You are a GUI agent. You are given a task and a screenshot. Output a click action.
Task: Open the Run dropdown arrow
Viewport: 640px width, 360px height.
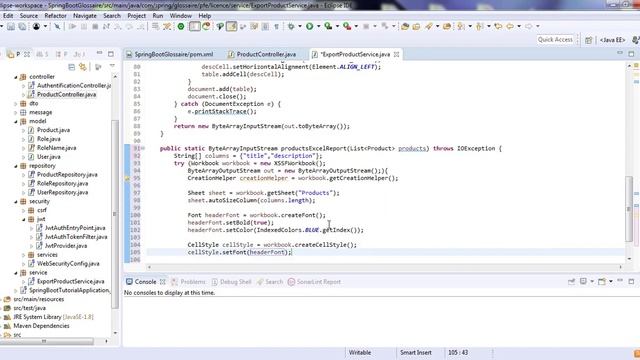[318, 27]
